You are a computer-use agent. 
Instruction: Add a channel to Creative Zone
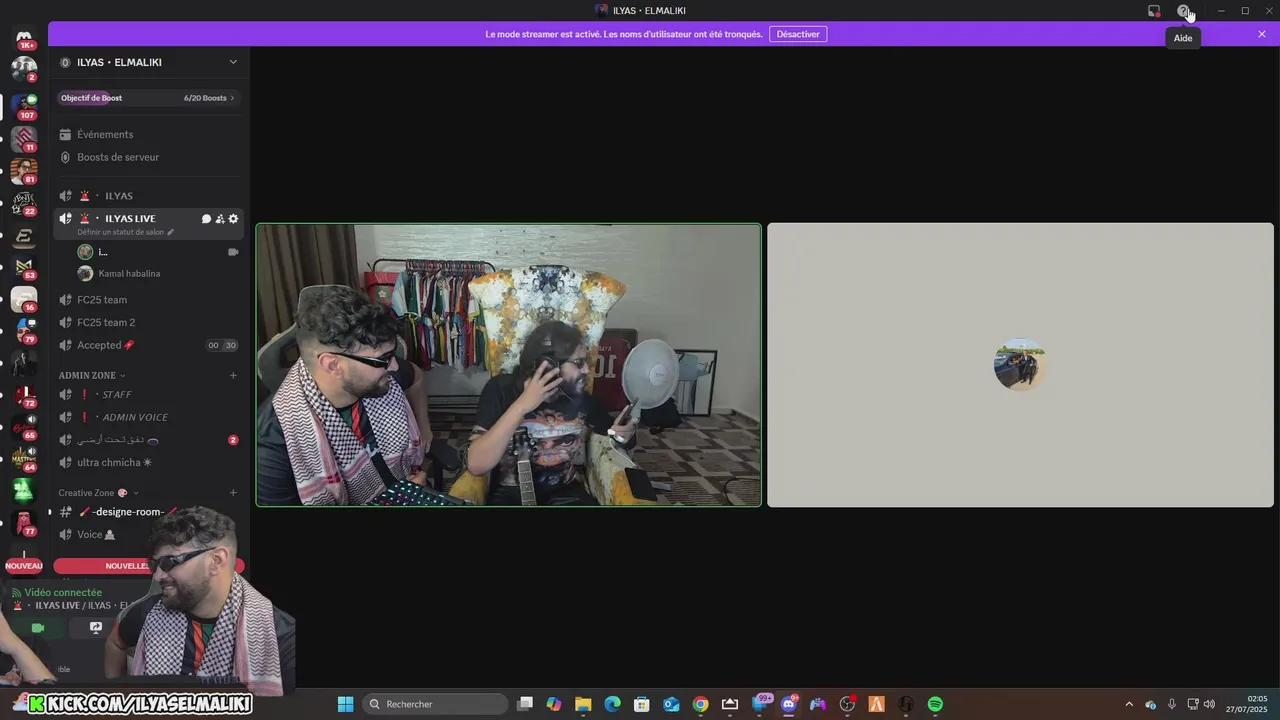233,492
